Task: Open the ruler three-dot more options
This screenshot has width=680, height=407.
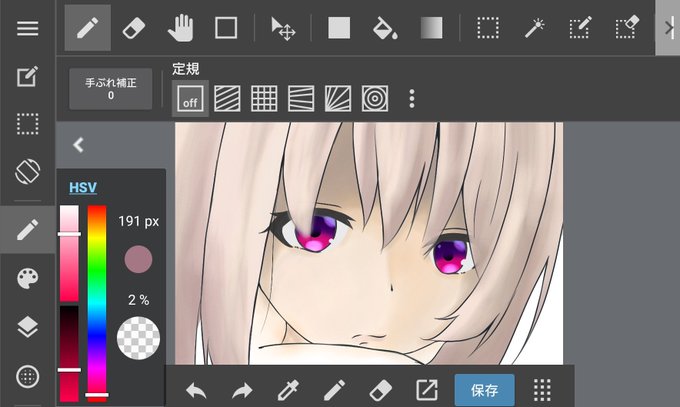Action: coord(412,99)
